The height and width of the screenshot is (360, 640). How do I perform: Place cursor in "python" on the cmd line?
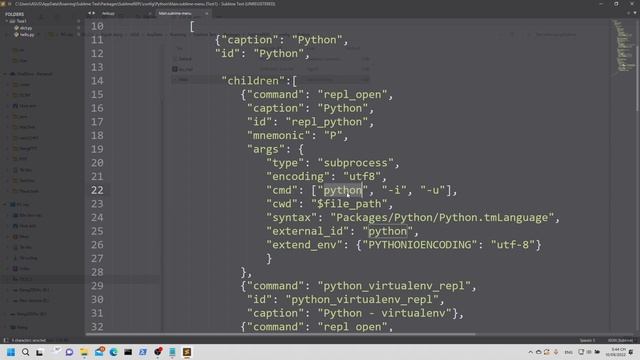[x=342, y=190]
